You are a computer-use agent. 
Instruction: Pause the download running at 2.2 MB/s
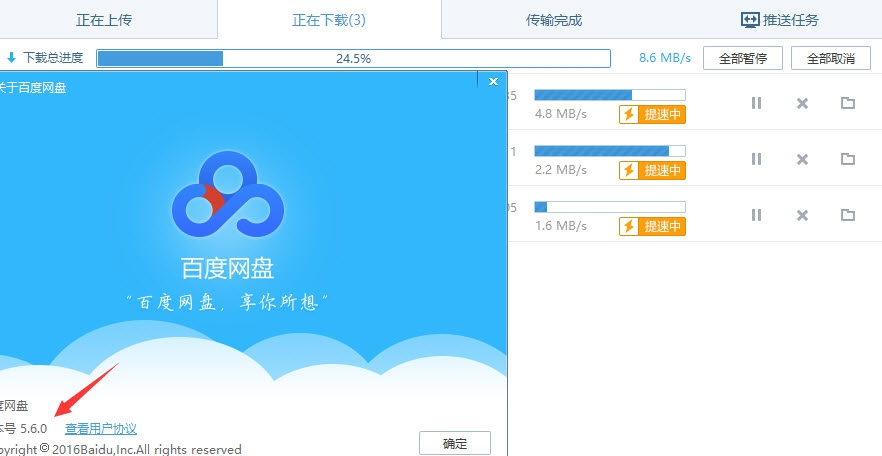point(756,159)
